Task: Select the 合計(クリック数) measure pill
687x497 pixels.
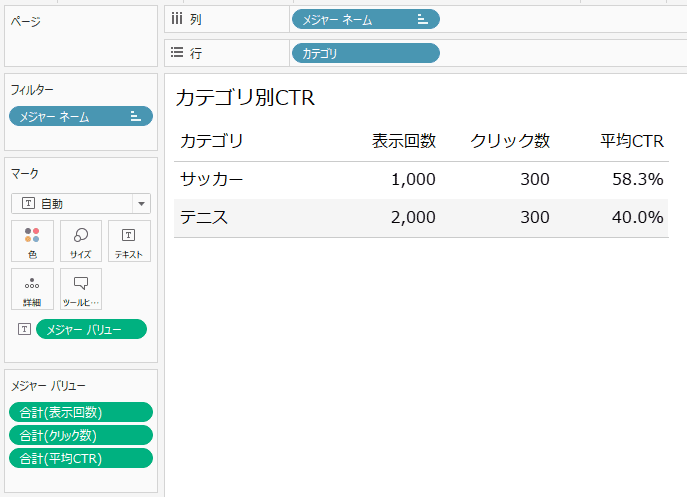Action: pyautogui.click(x=80, y=435)
